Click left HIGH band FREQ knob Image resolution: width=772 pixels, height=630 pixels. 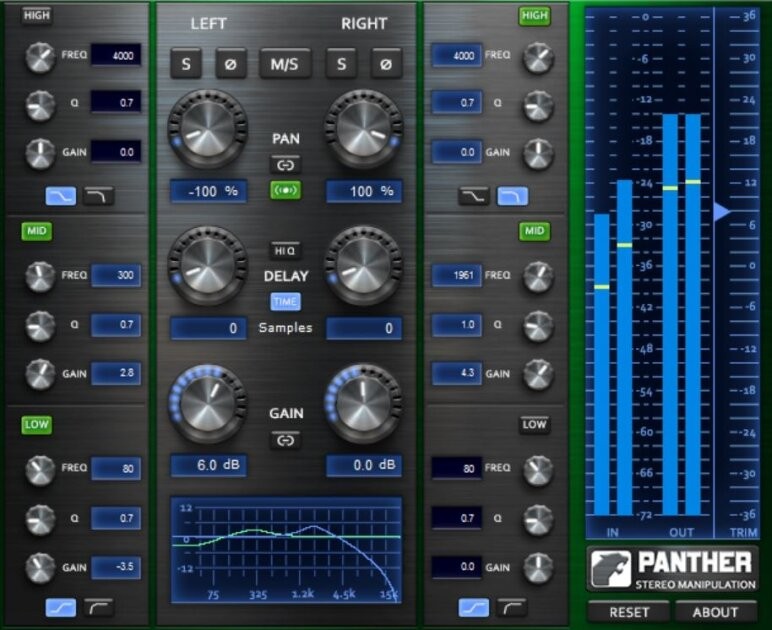pyautogui.click(x=40, y=57)
